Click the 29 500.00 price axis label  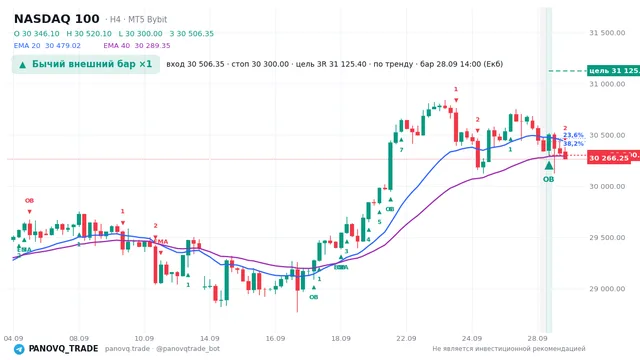(607, 238)
